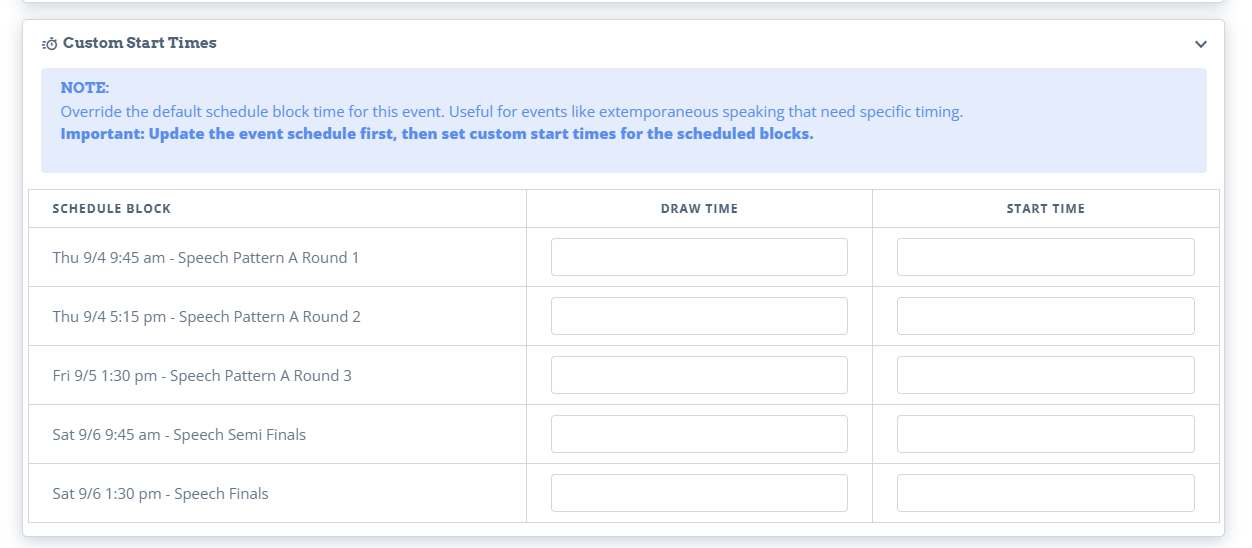The height and width of the screenshot is (548, 1252).
Task: Focus Draw Time input for Speech Finals
Action: (x=699, y=493)
